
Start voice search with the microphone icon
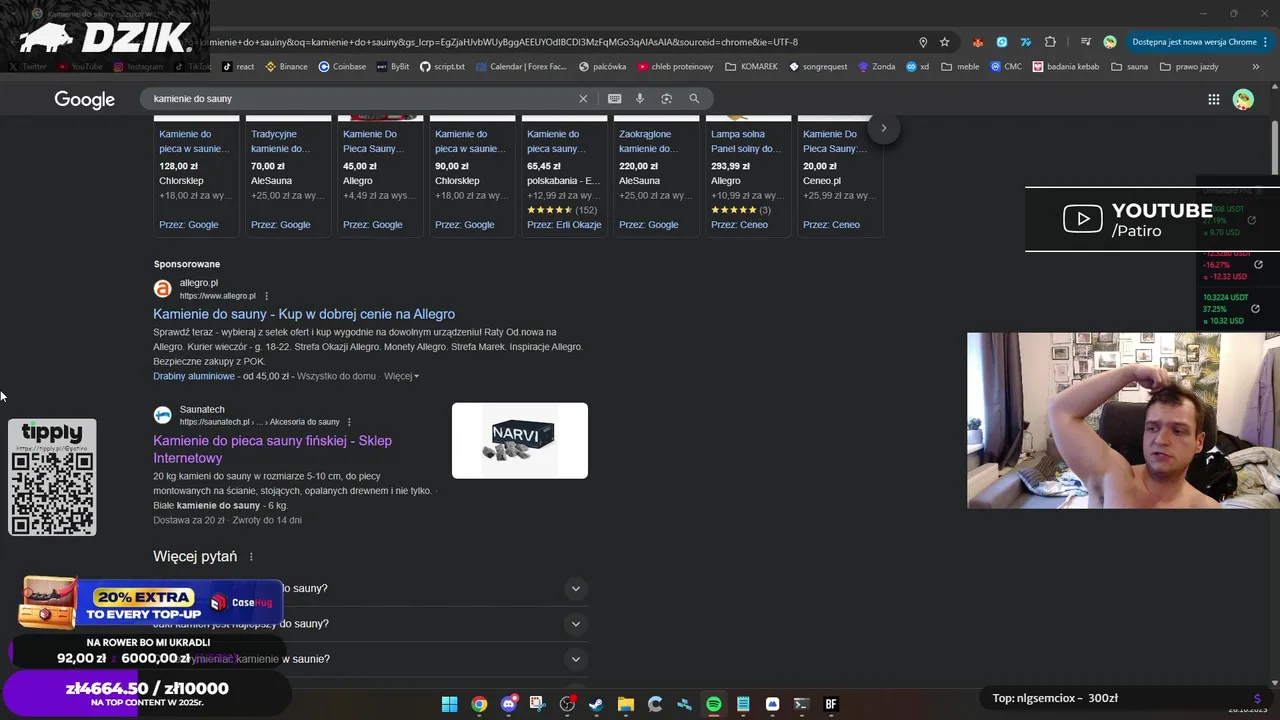[640, 99]
